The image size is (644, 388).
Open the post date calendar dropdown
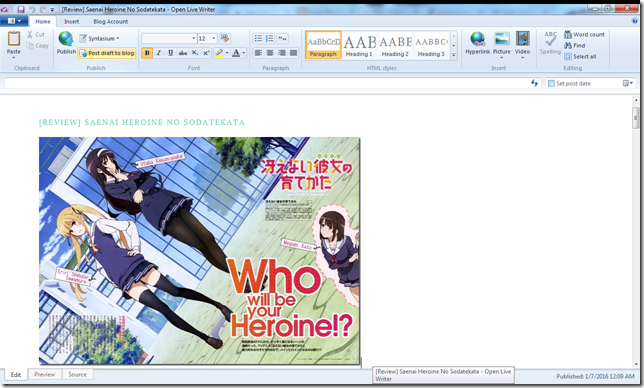click(x=628, y=83)
